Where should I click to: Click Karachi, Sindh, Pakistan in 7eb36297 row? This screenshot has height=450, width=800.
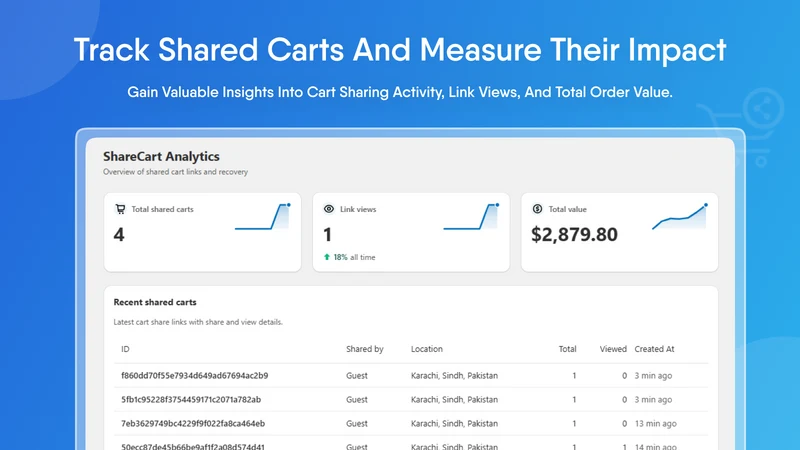pyautogui.click(x=455, y=423)
